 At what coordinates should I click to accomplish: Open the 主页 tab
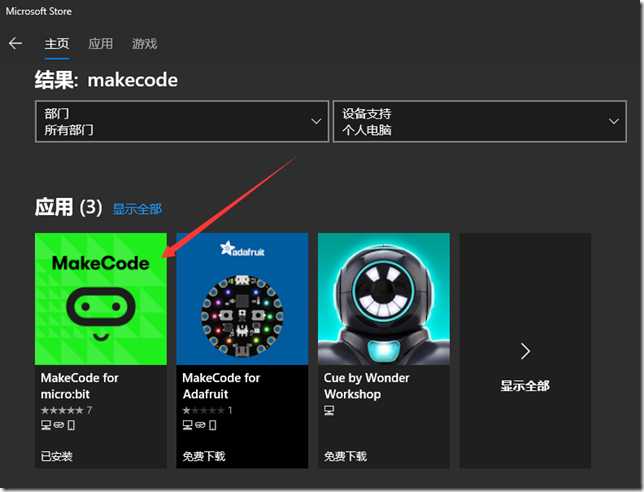point(57,43)
